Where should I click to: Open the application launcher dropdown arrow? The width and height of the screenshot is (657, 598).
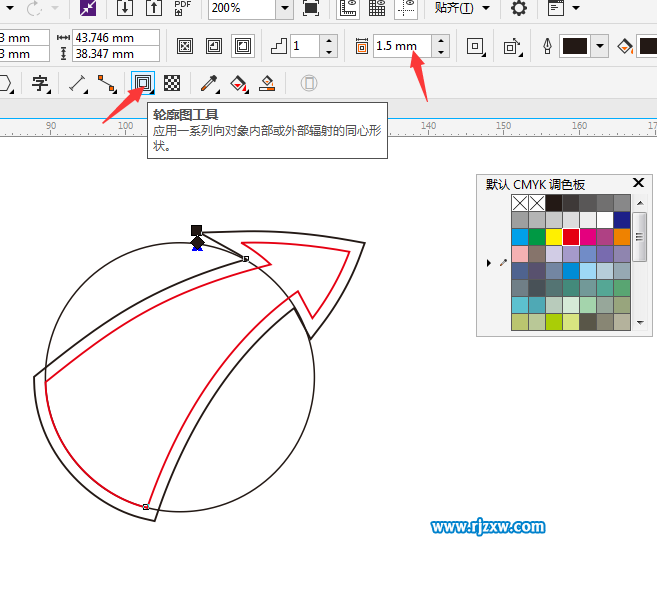(x=576, y=8)
